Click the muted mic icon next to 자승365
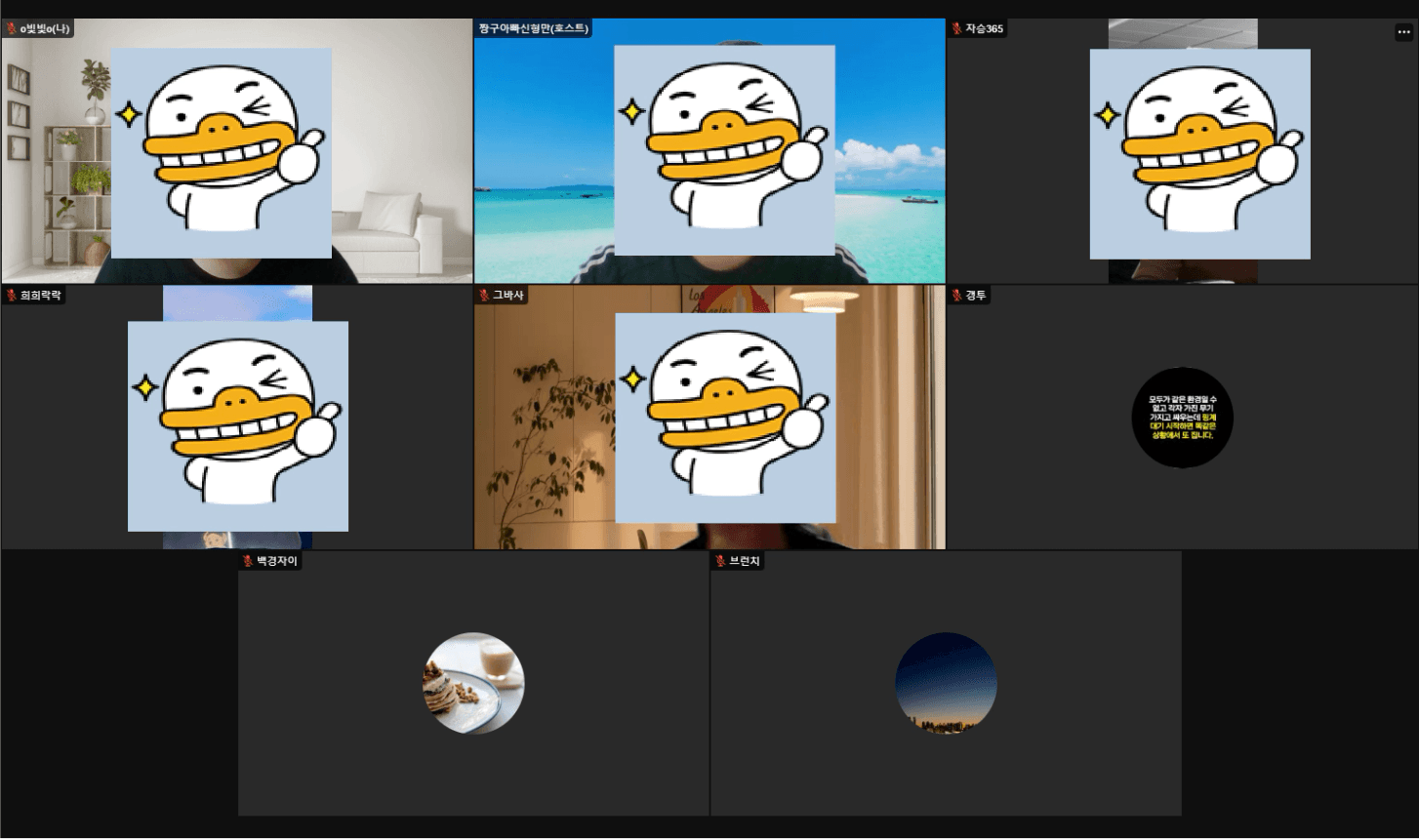The image size is (1419, 840). click(957, 29)
